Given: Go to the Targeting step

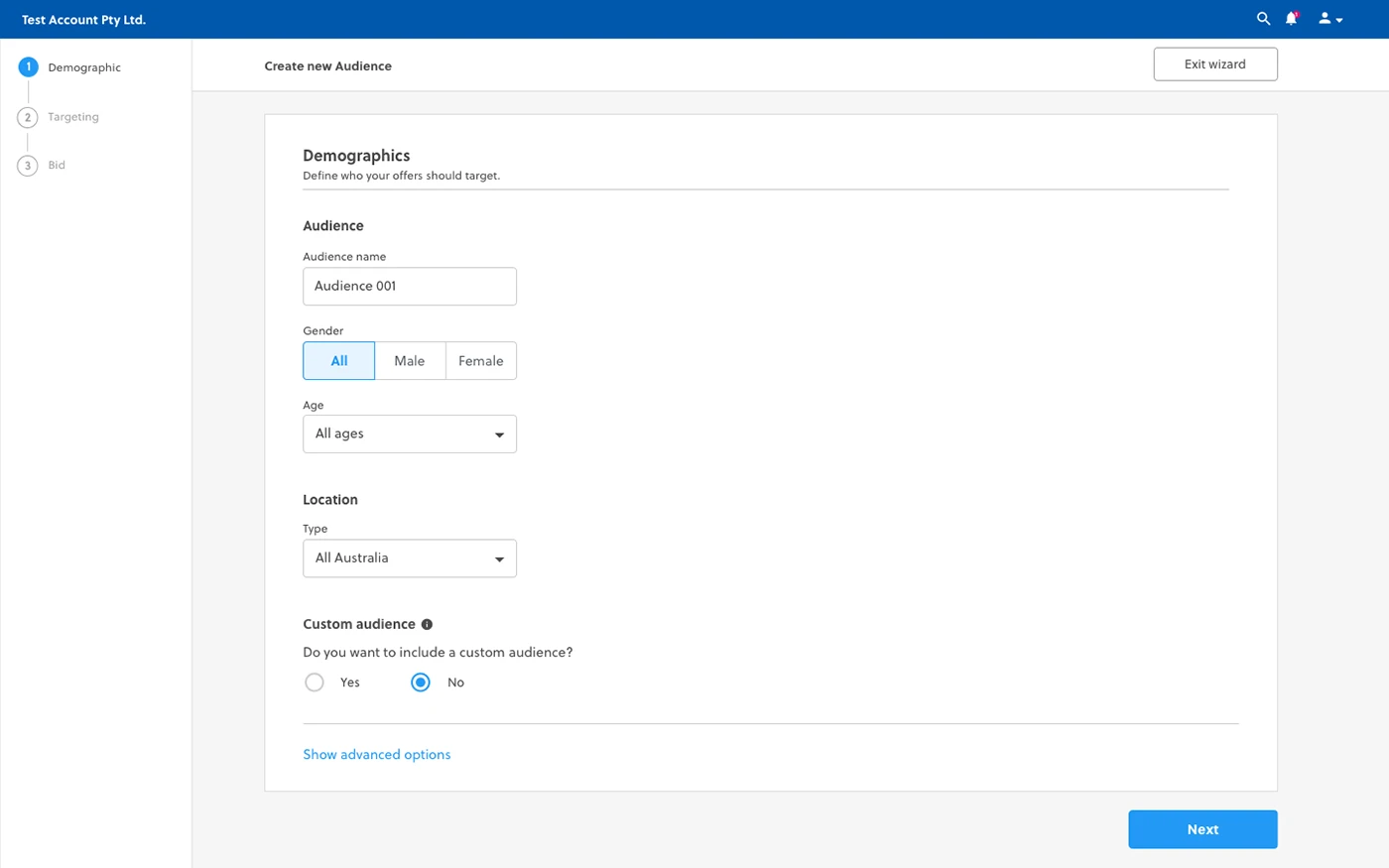Looking at the screenshot, I should point(60,117).
